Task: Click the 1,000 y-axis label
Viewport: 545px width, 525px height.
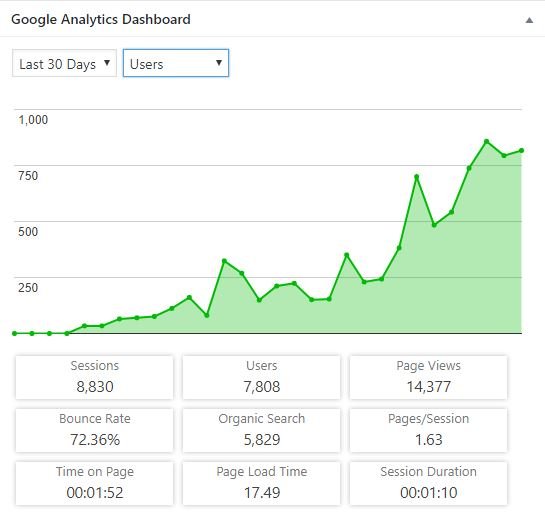Action: [x=33, y=120]
